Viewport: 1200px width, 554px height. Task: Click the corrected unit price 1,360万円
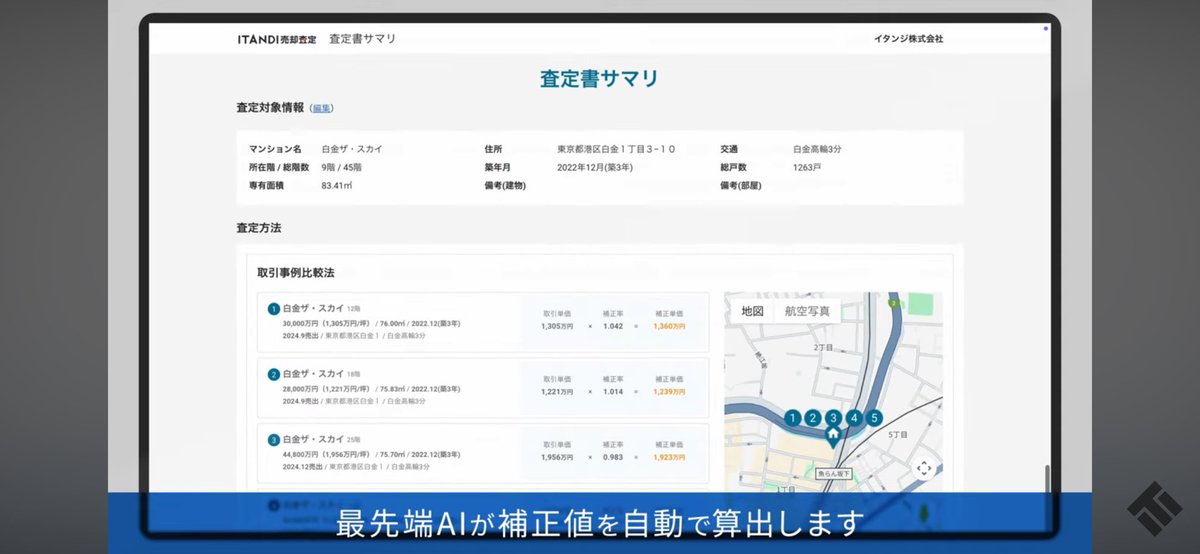[669, 326]
